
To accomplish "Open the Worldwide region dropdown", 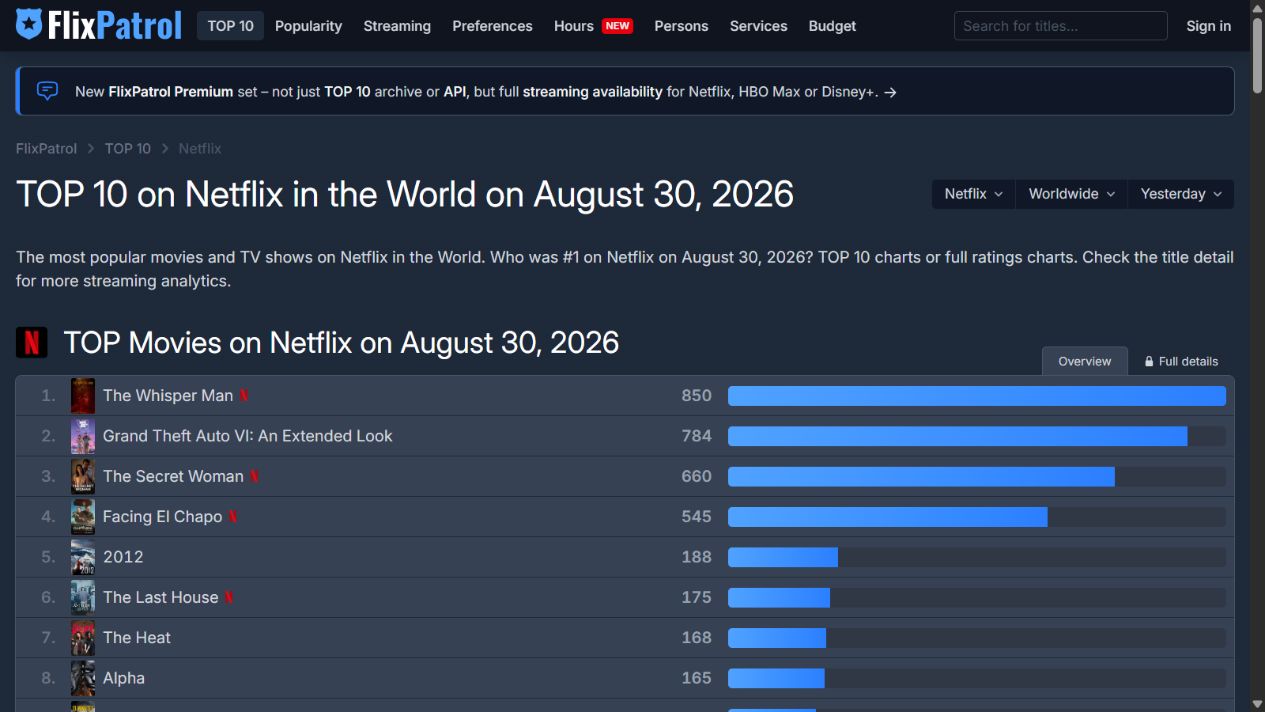I will (1071, 194).
